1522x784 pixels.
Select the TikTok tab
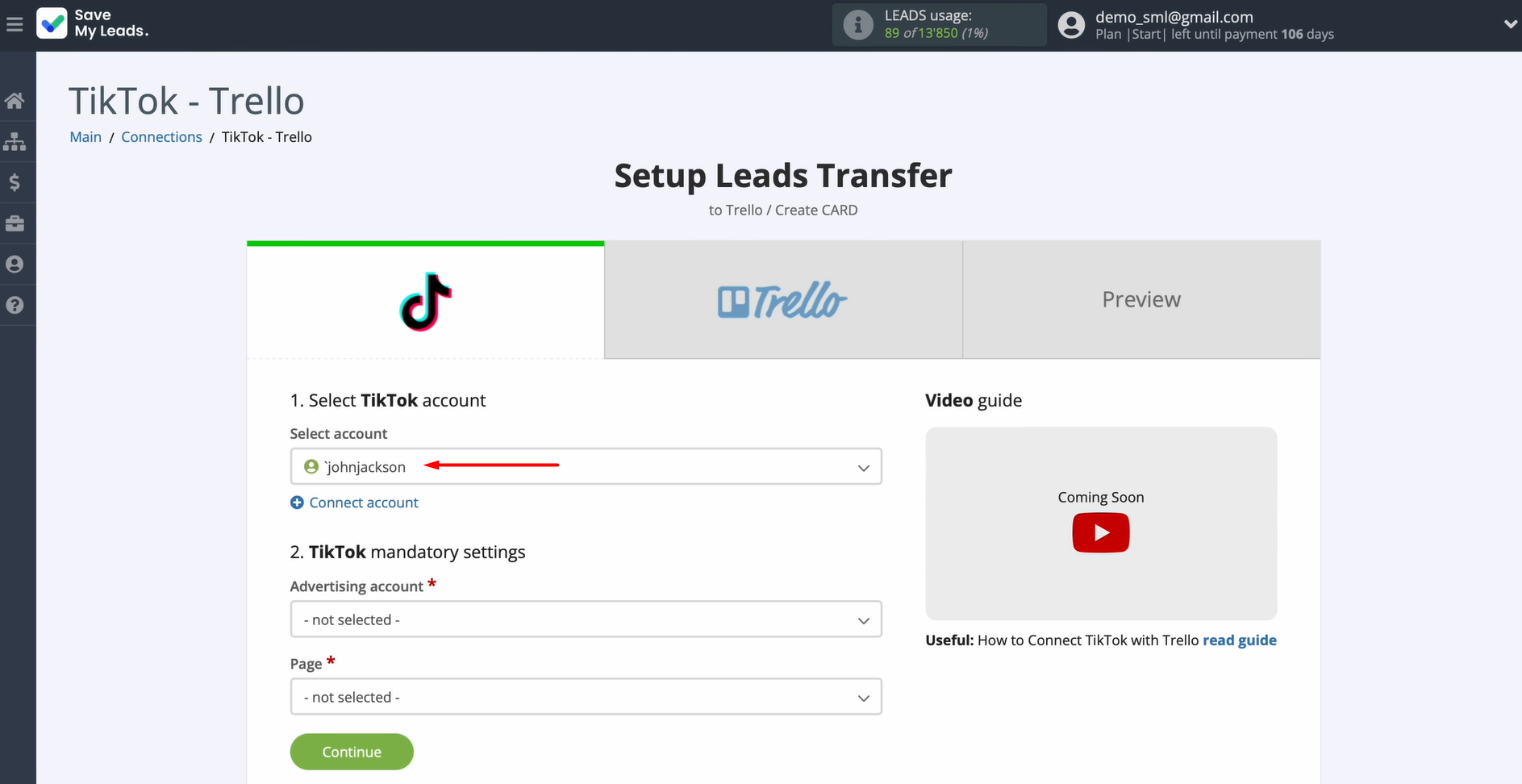426,301
